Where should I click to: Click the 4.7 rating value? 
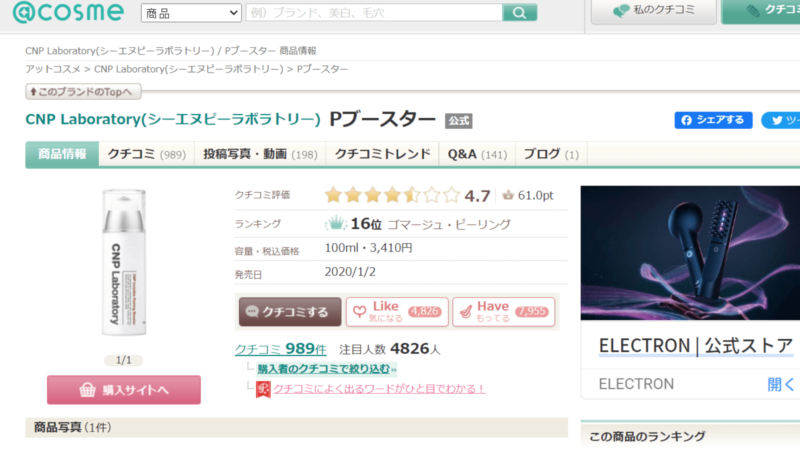pos(477,196)
